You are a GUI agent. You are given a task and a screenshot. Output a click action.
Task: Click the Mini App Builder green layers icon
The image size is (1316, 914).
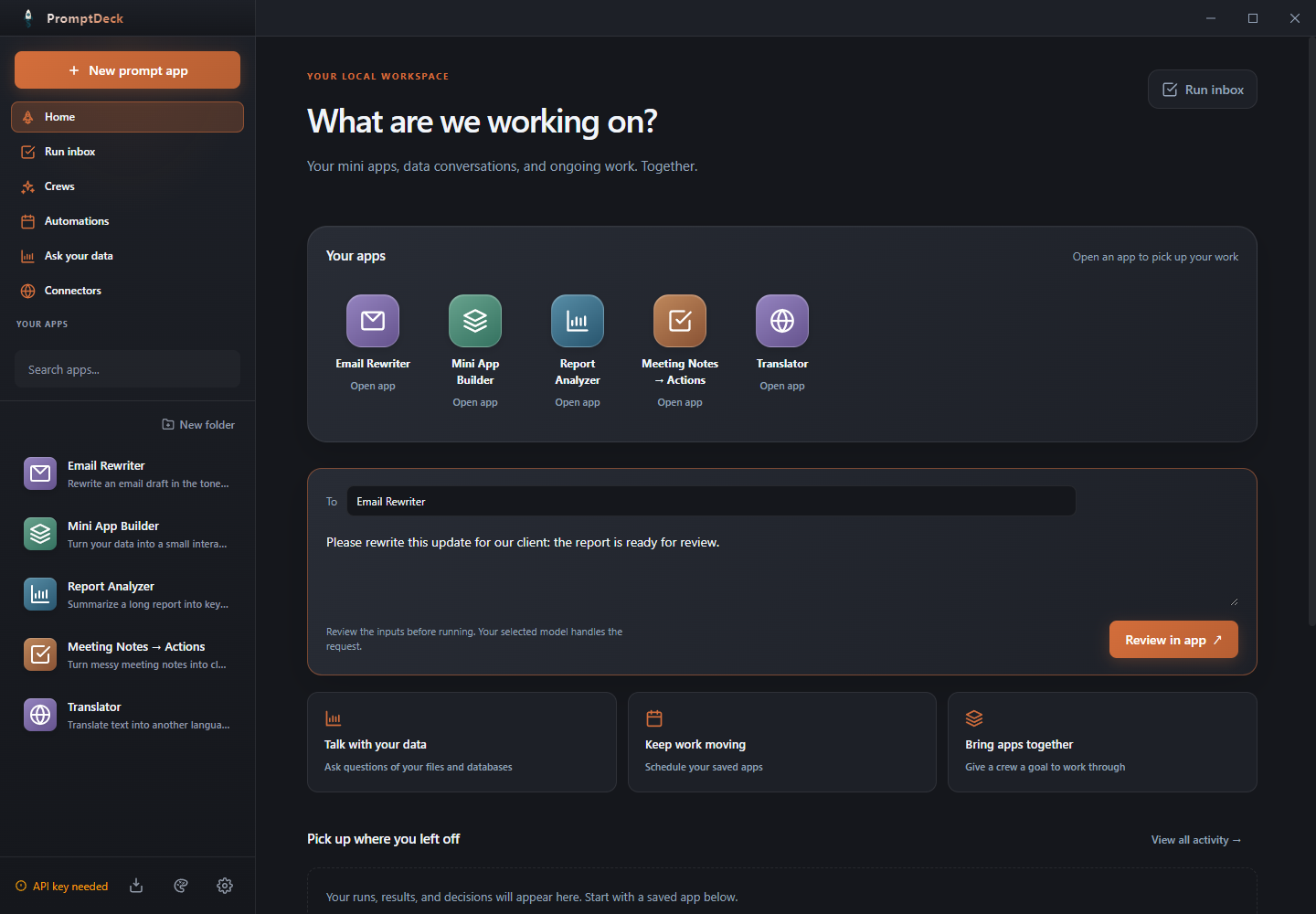click(x=475, y=321)
